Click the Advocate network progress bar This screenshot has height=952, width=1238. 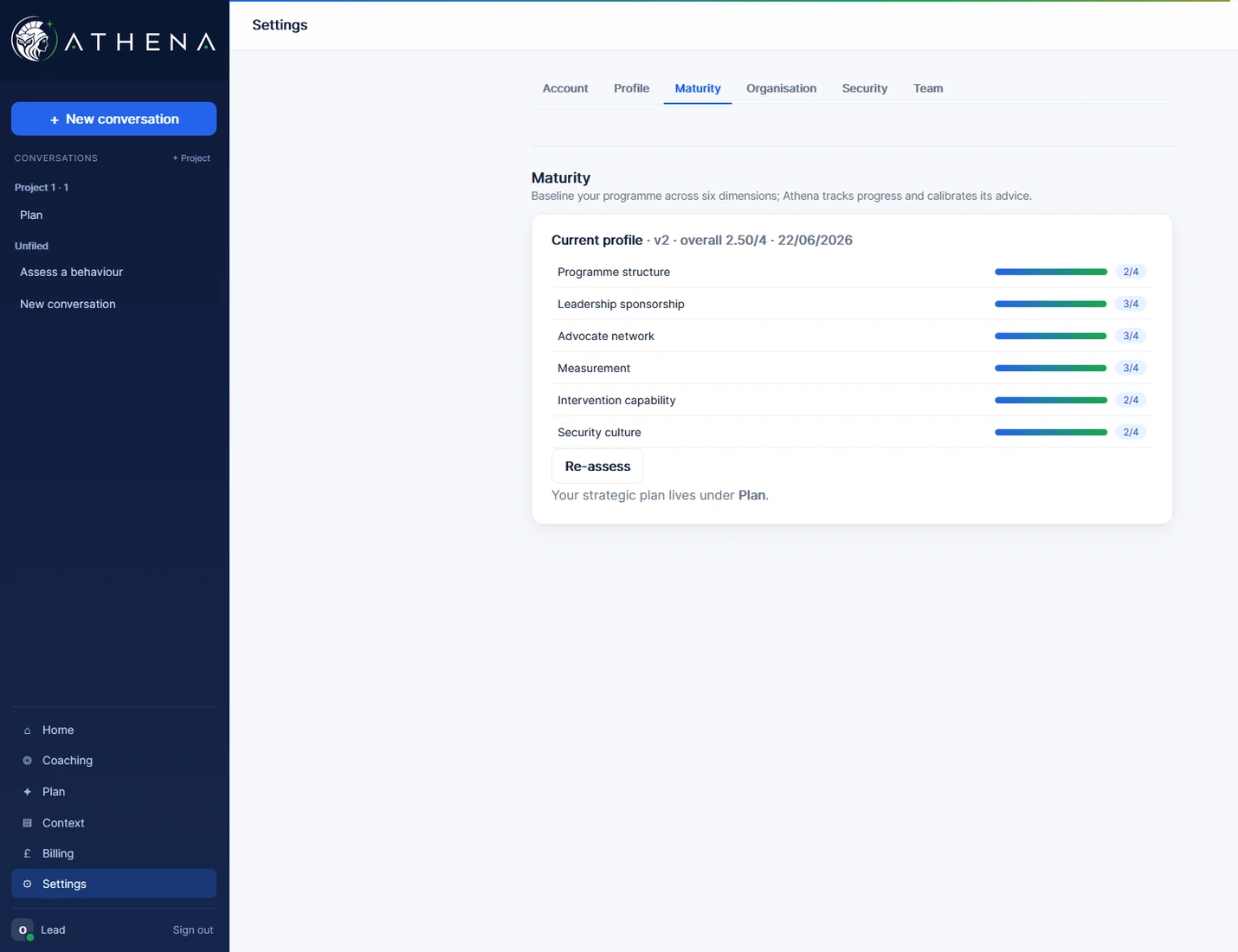pos(1051,336)
